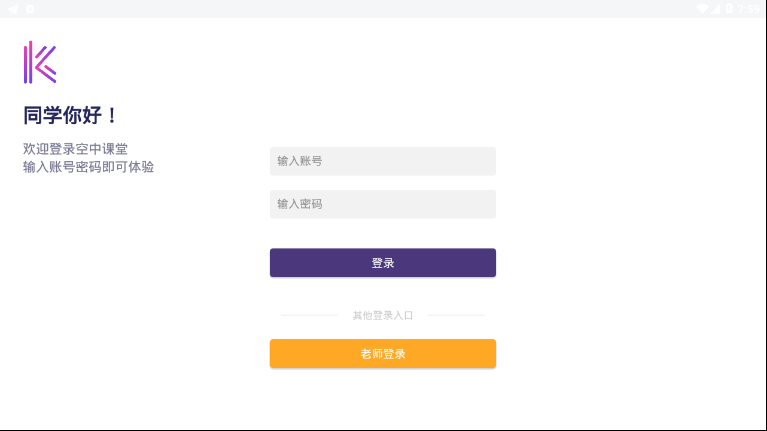Click the 欢迎登录空中课堂 welcome text
Viewport: 767px width, 431px height.
(x=75, y=149)
